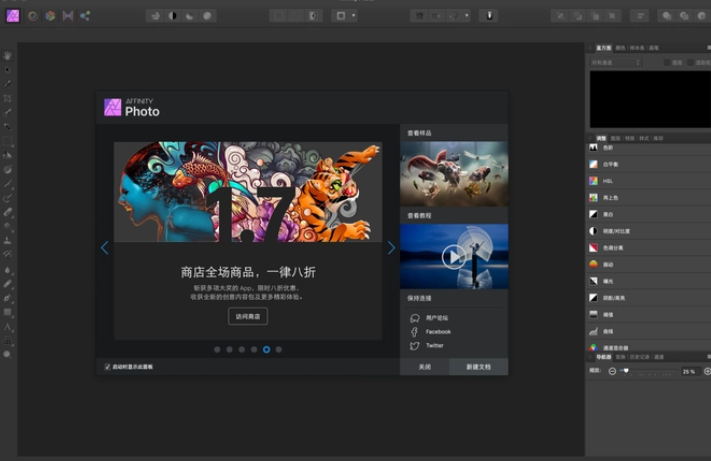This screenshot has width=711, height=461.
Task: Select the Clone Brush stamp tool
Action: (x=8, y=241)
